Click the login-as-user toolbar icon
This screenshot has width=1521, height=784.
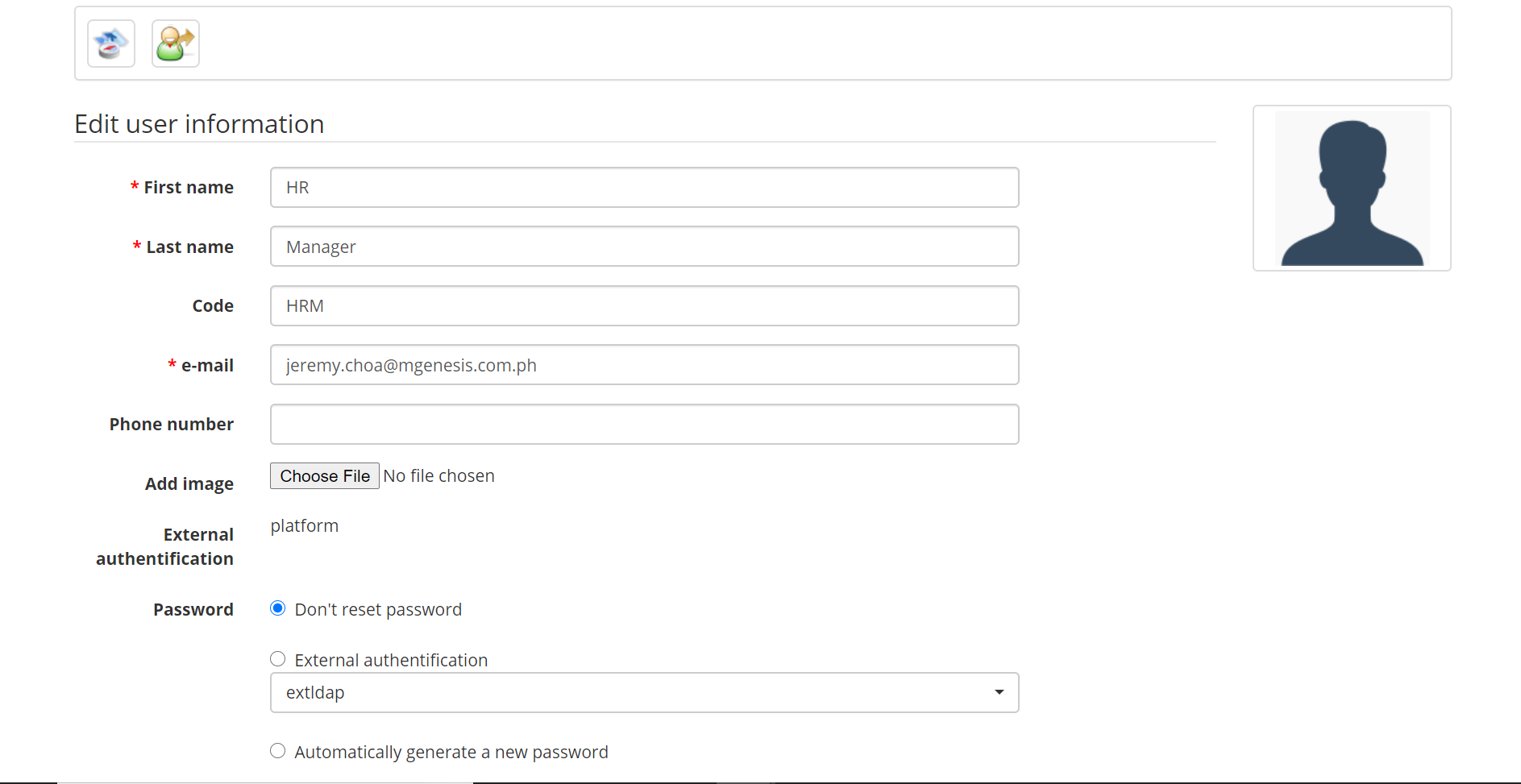click(175, 43)
